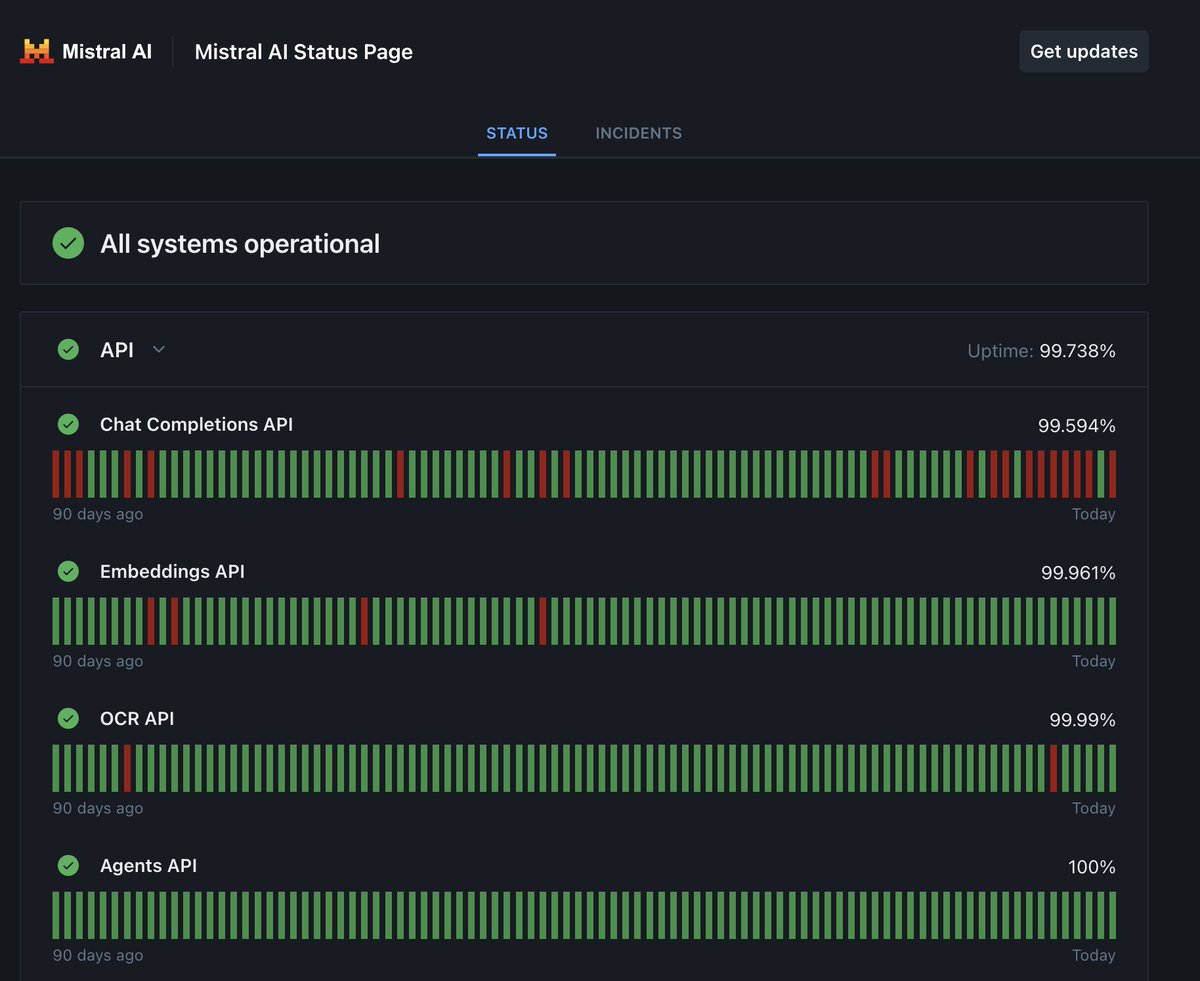Click the 100% uptime value for Agents API
Image resolution: width=1200 pixels, height=981 pixels.
tap(1092, 867)
